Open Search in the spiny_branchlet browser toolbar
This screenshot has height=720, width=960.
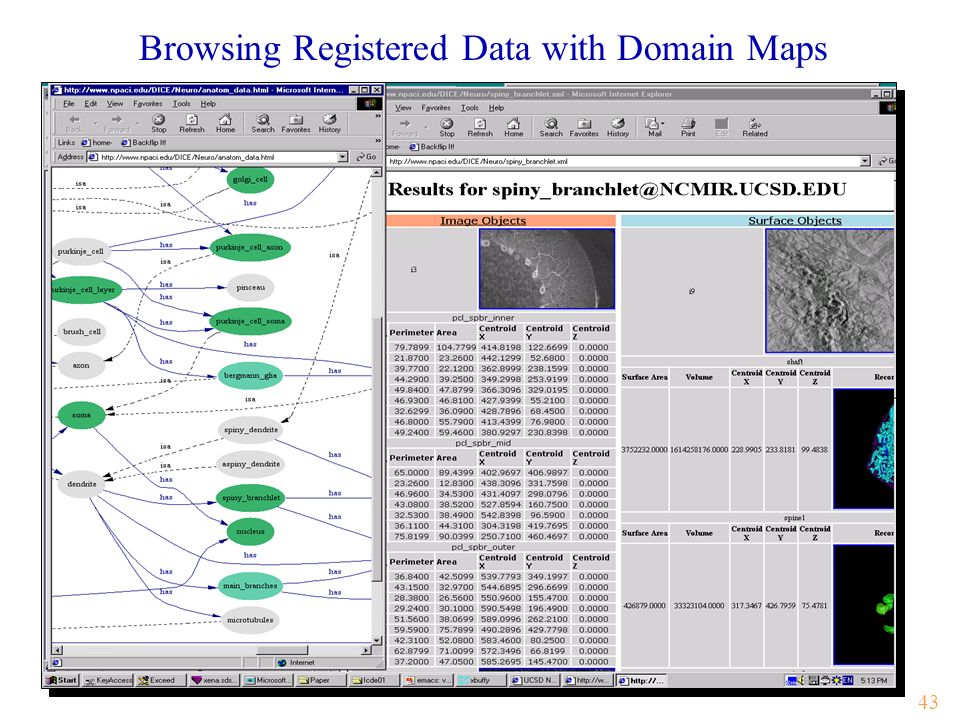click(x=551, y=127)
